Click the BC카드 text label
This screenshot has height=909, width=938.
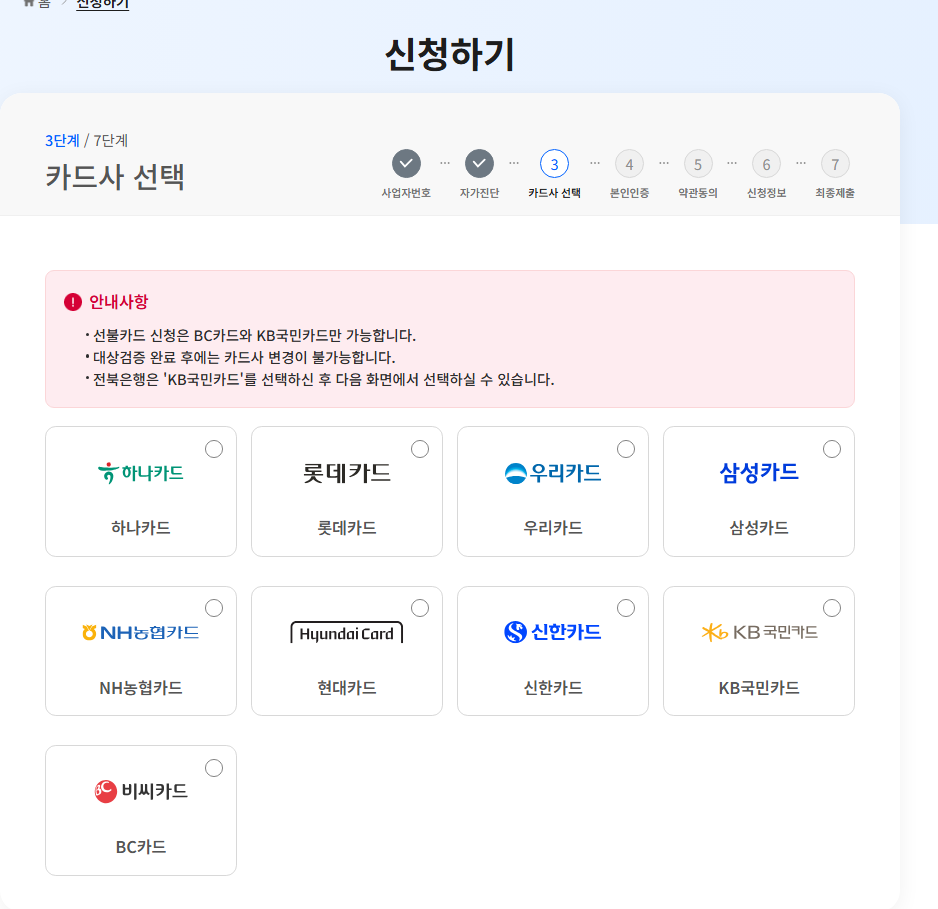coord(141,847)
